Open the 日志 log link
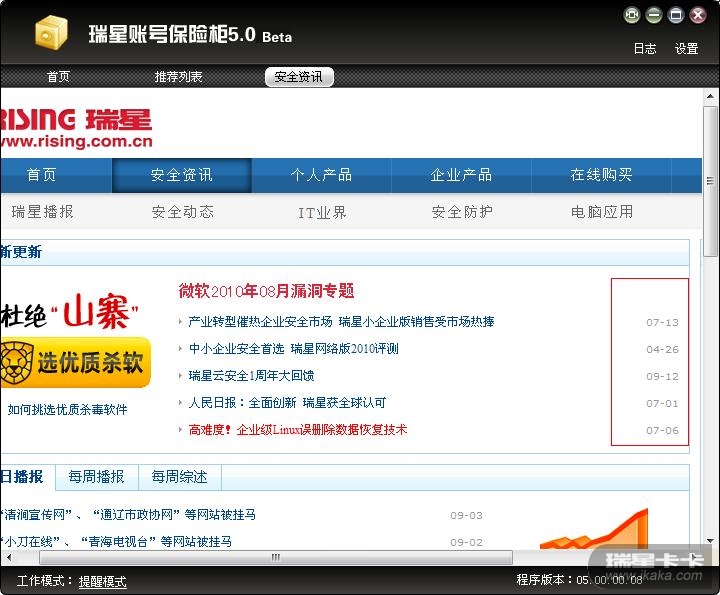The image size is (720, 595). [645, 48]
